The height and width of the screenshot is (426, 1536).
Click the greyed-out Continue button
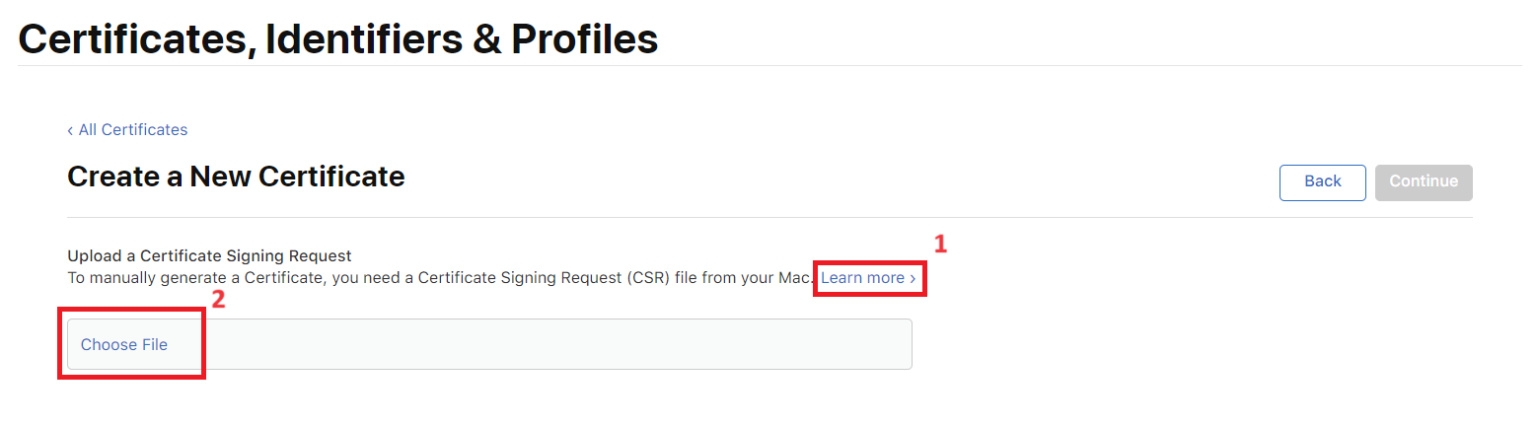click(x=1423, y=182)
